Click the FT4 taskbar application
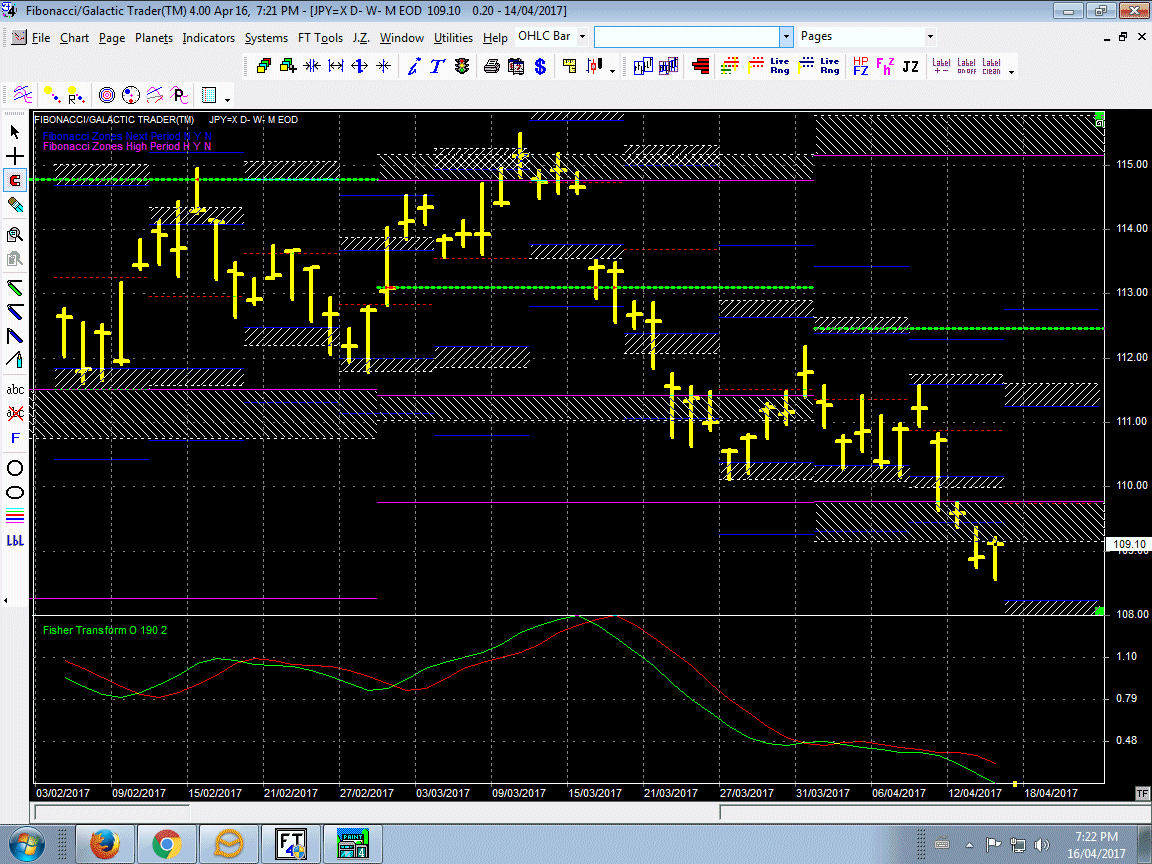Screen dimensions: 1152x864 point(291,843)
